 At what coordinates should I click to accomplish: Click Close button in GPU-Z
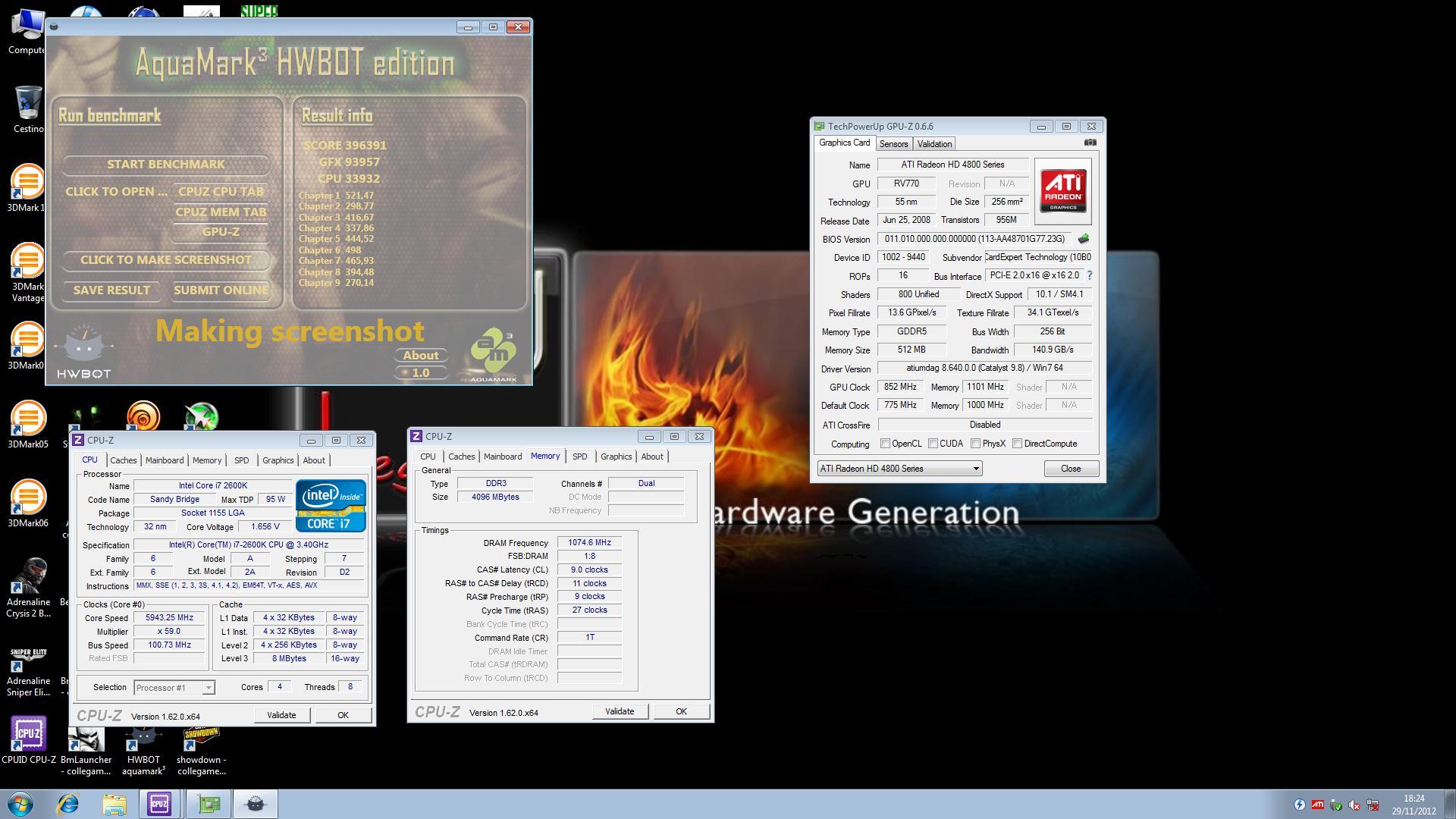[x=1071, y=469]
